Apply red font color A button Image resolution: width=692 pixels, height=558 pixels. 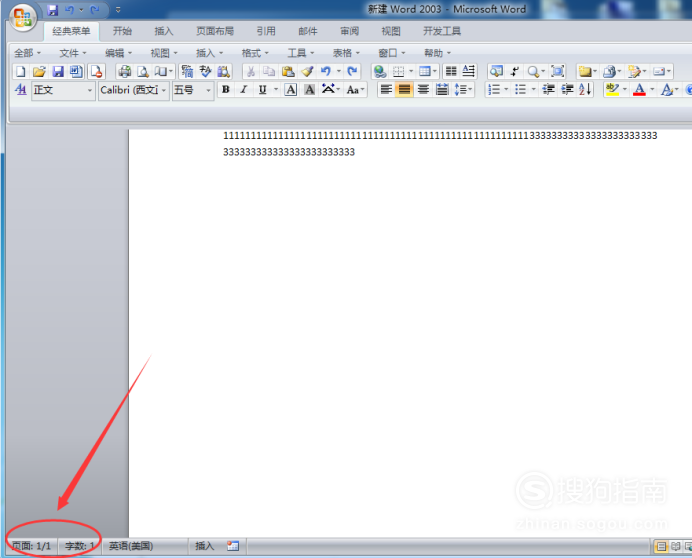click(639, 90)
